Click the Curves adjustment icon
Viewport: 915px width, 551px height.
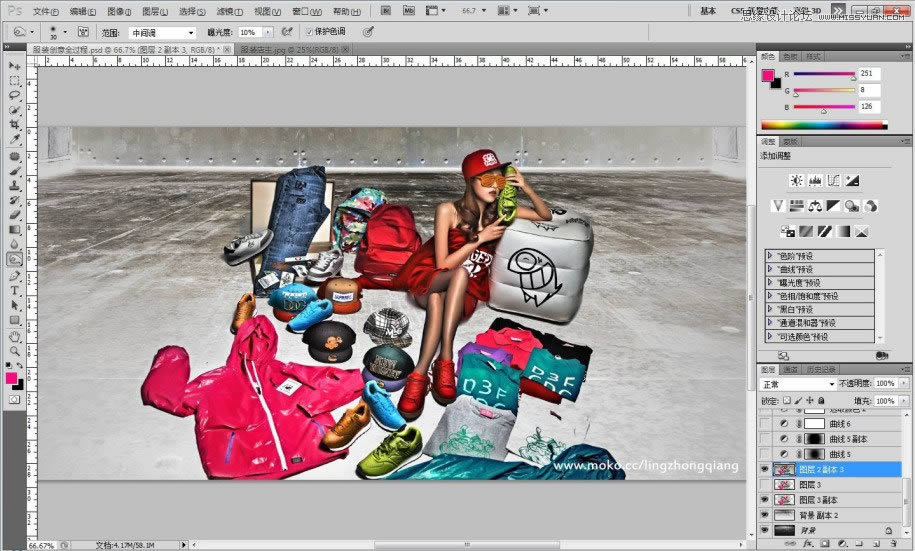click(834, 180)
